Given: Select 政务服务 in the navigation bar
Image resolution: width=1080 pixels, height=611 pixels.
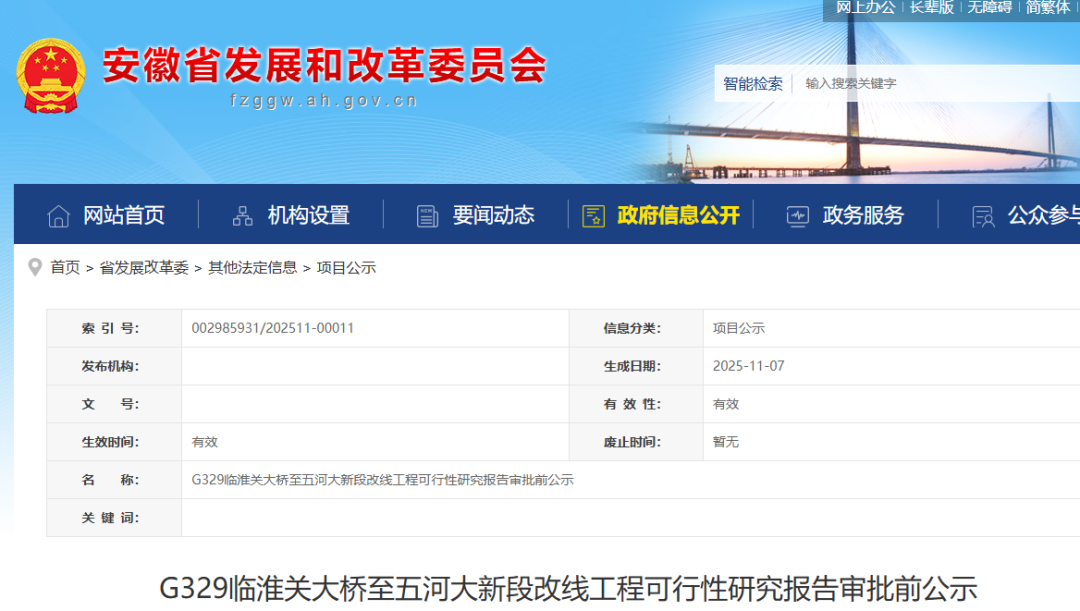Looking at the screenshot, I should tap(863, 215).
